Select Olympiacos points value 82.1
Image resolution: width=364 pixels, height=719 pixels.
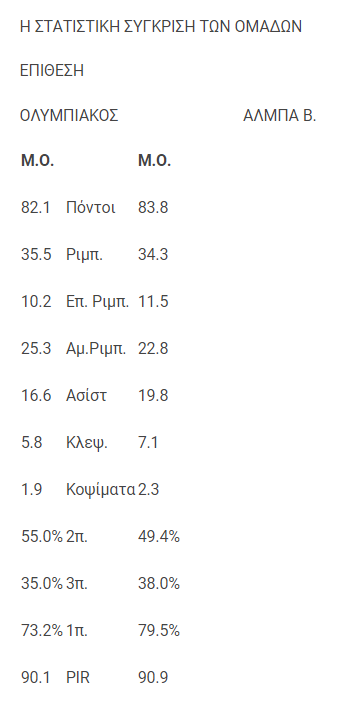pyautogui.click(x=36, y=207)
